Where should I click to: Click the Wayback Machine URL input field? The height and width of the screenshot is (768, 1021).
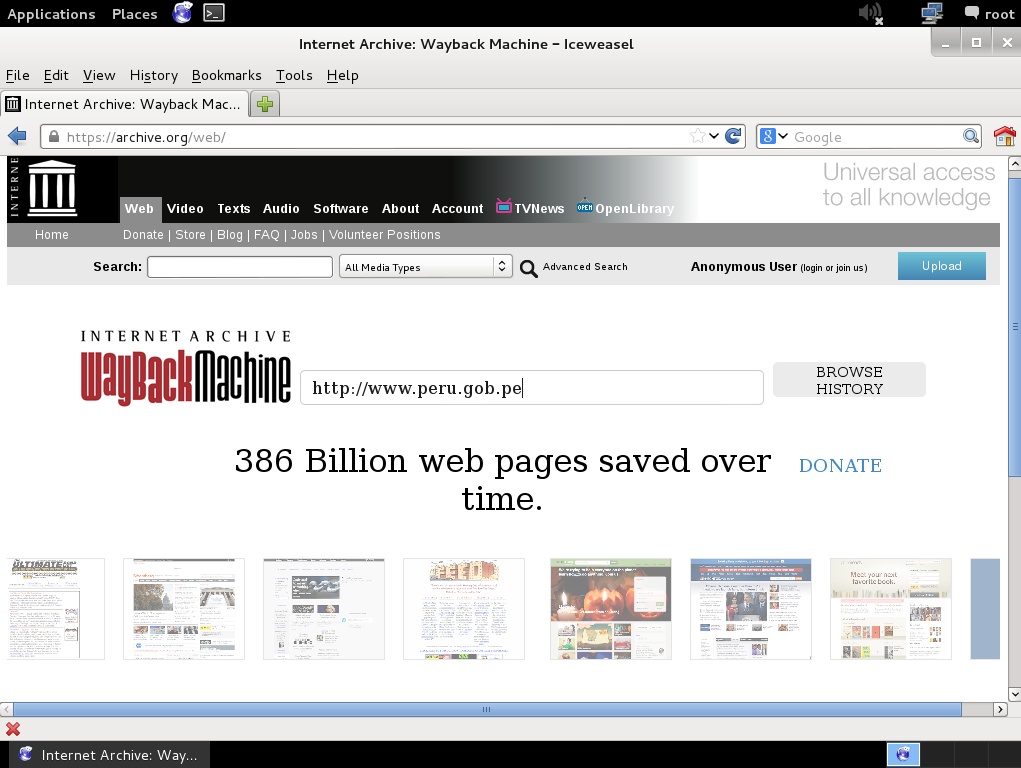pyautogui.click(x=531, y=388)
